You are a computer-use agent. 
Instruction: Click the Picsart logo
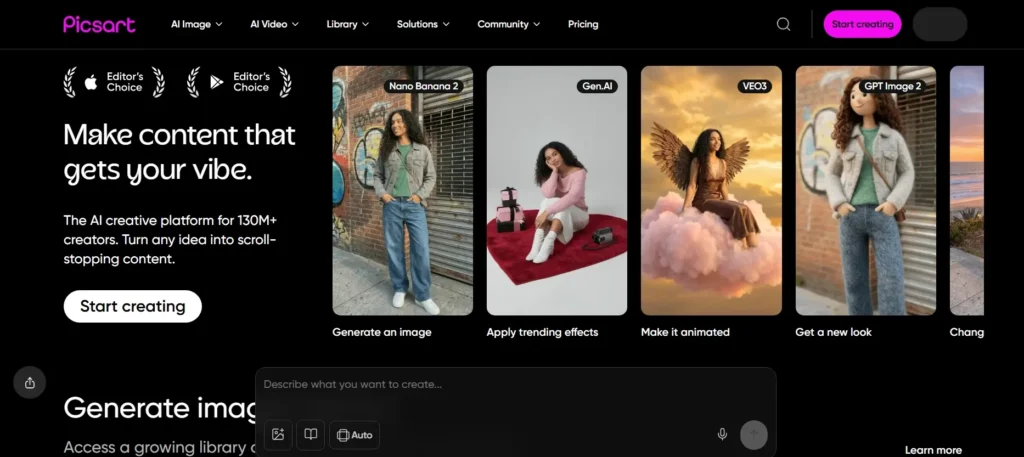coord(99,24)
